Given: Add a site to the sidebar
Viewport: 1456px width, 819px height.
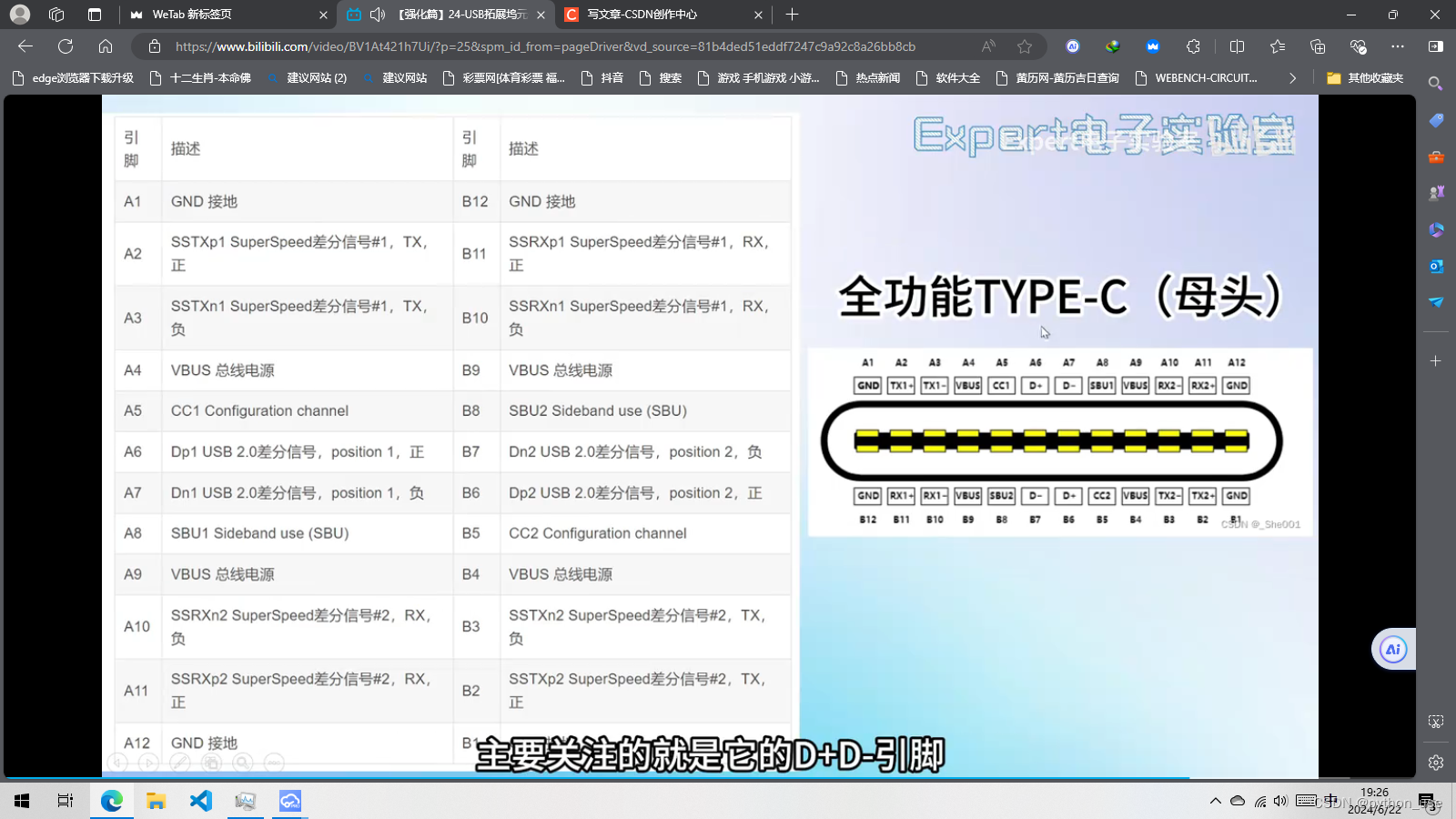Looking at the screenshot, I should click(x=1436, y=361).
